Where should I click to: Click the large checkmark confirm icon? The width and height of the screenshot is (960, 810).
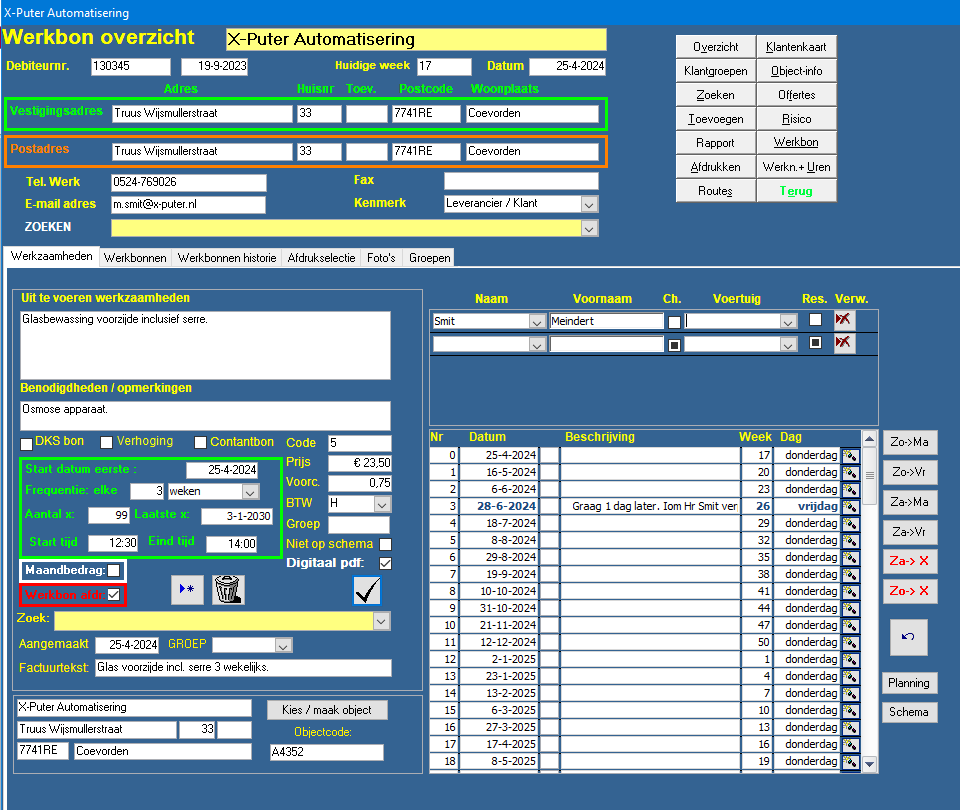pyautogui.click(x=367, y=591)
